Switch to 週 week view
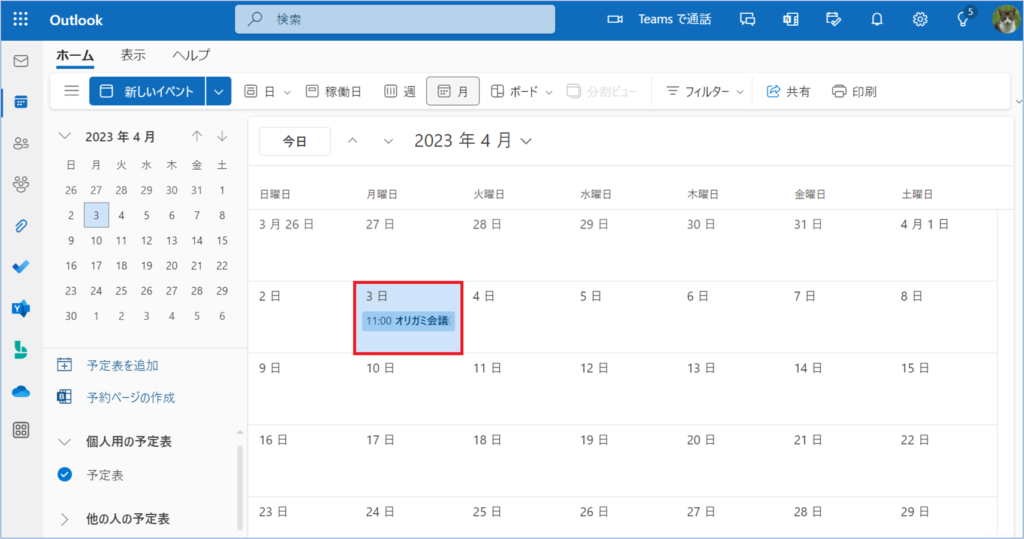 click(400, 91)
